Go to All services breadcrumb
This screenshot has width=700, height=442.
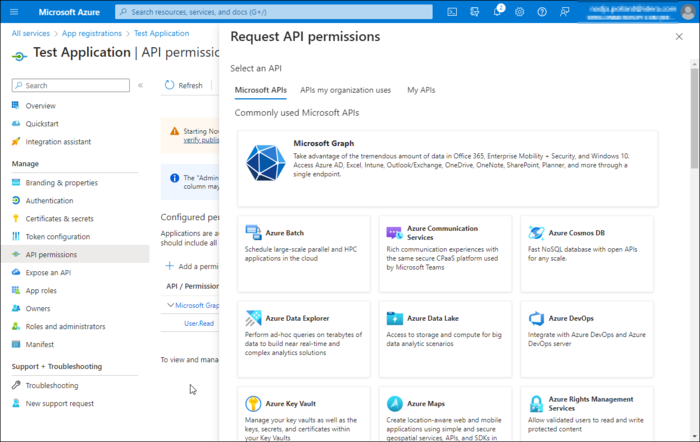point(31,33)
